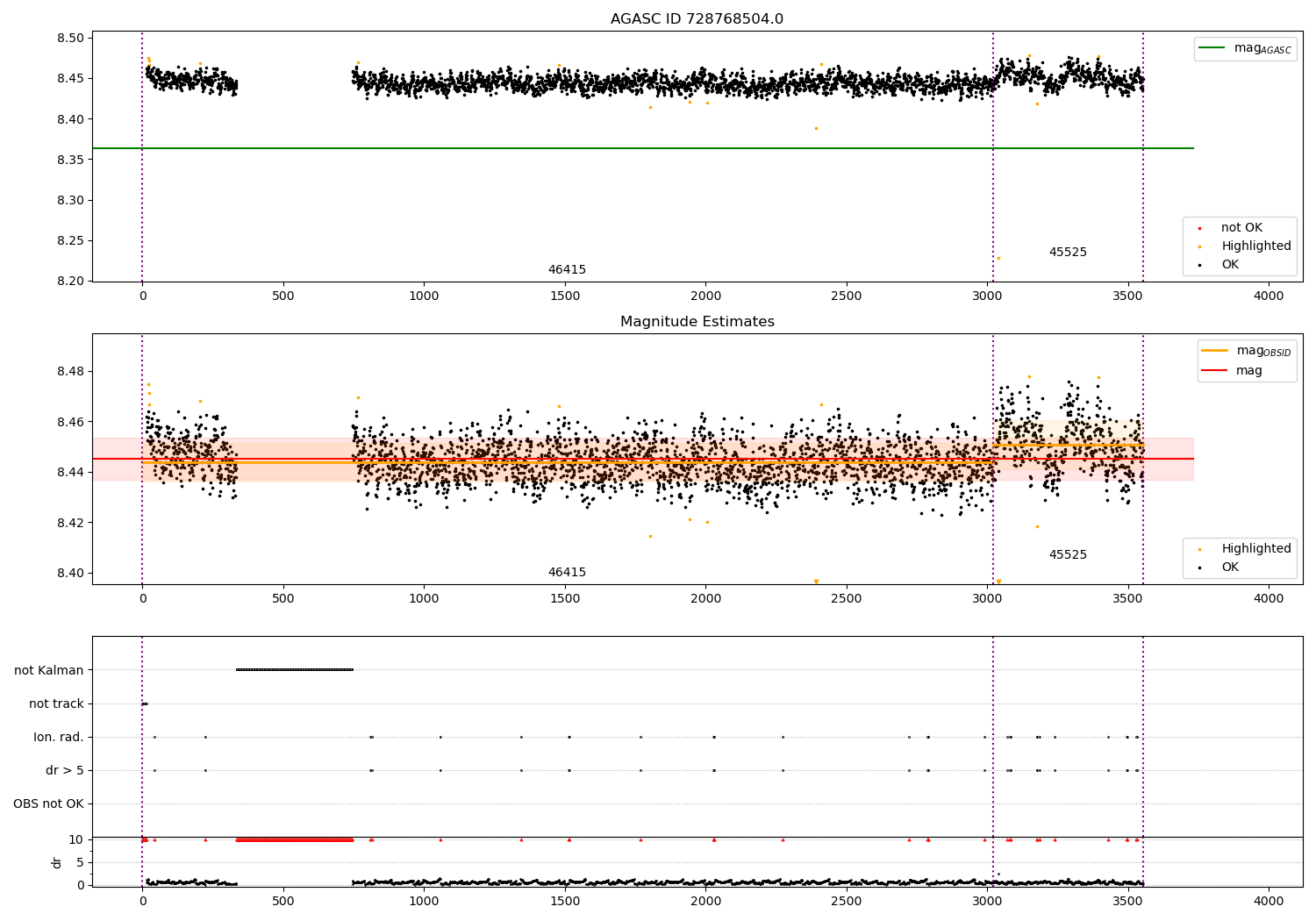Click the 46415 observation label in top plot
Image resolution: width=1316 pixels, height=921 pixels.
point(567,270)
